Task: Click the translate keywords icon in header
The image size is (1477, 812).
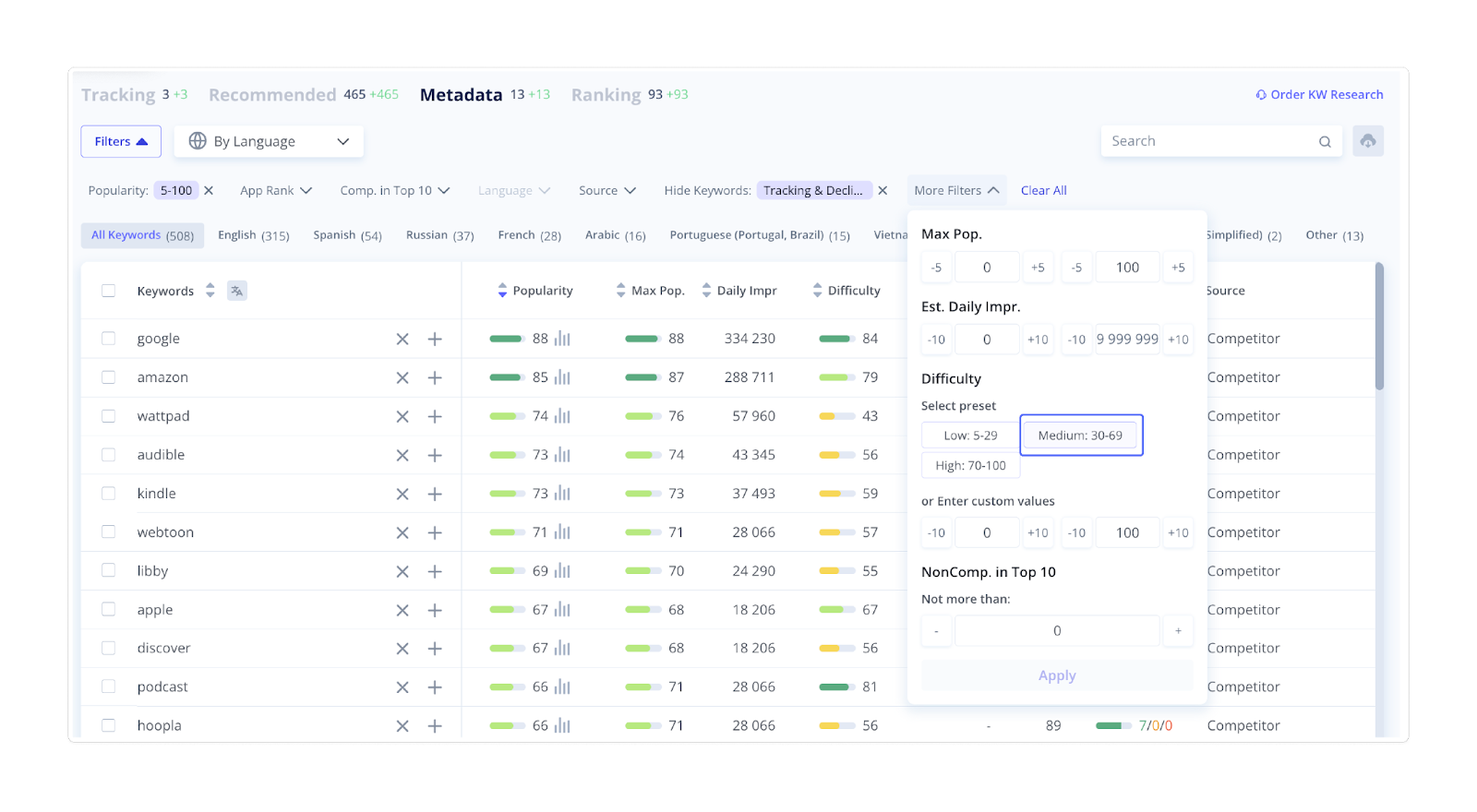Action: coord(237,291)
